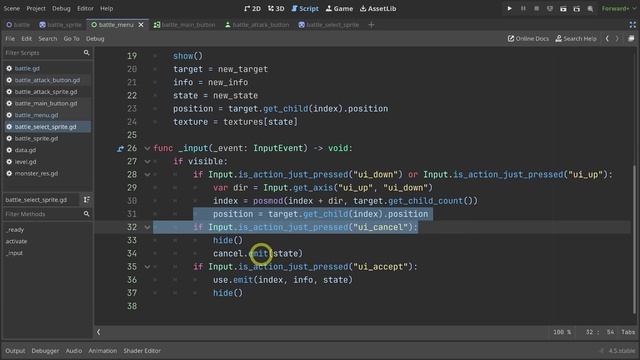Viewport: 640px width, 360px height.
Task: Click the 100 % zoom indicator
Action: click(562, 332)
